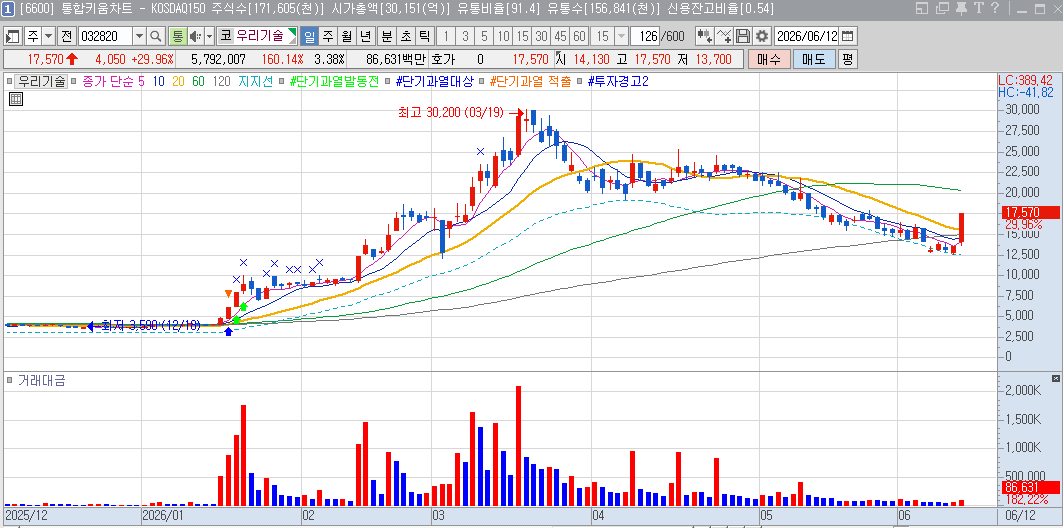Click the date field 2026/06/12
This screenshot has height=528, width=1063.
pyautogui.click(x=807, y=36)
